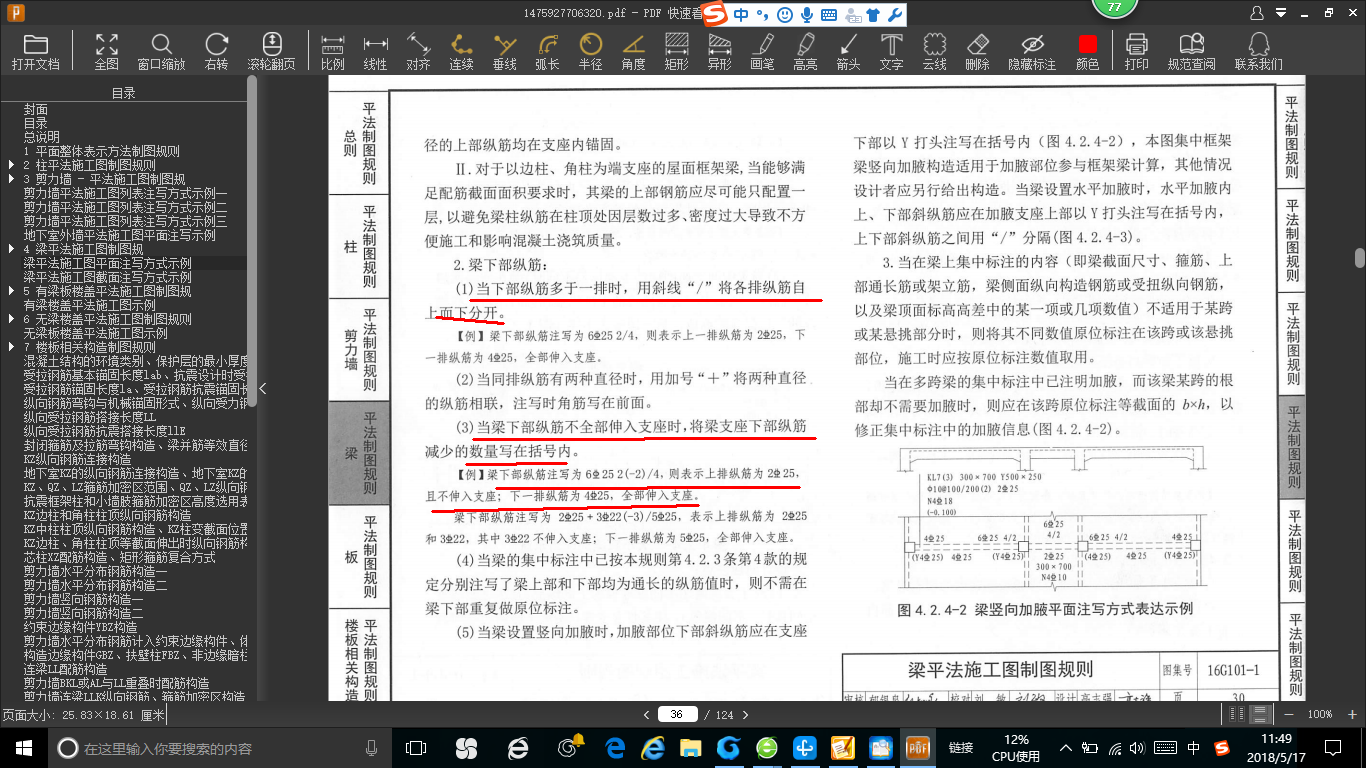The width and height of the screenshot is (1366, 768).
Task: Expand outline node 7 楼板相关构造制图规则
Action: tap(11, 347)
